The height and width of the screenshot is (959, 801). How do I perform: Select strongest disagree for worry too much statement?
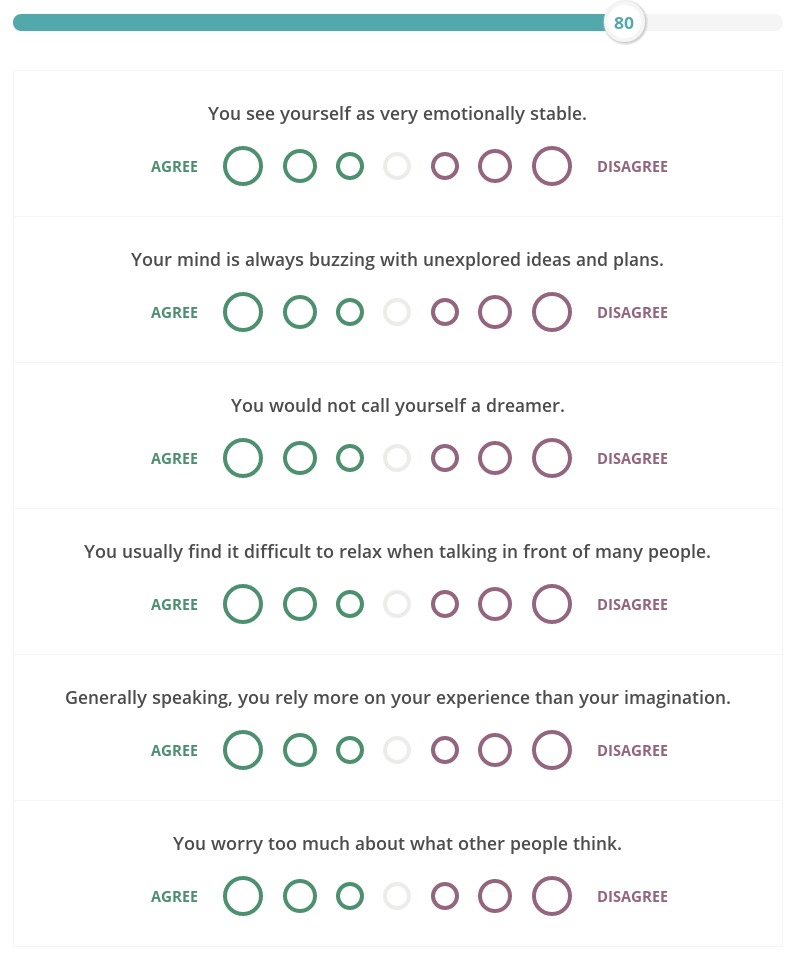tap(552, 896)
